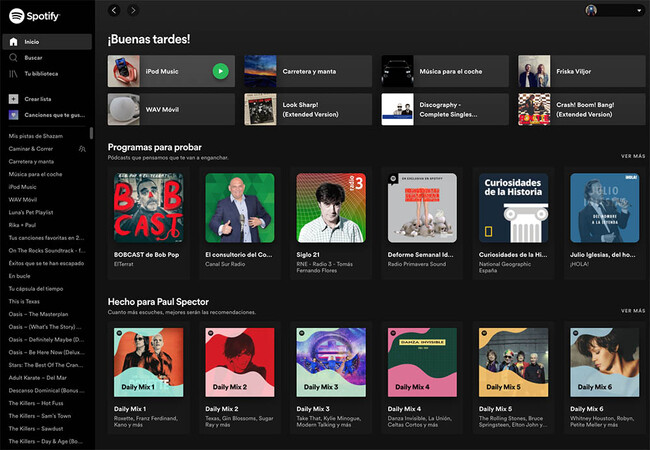650x450 pixels.
Task: Open Discography - Complete Singles card
Action: pyautogui.click(x=445, y=109)
